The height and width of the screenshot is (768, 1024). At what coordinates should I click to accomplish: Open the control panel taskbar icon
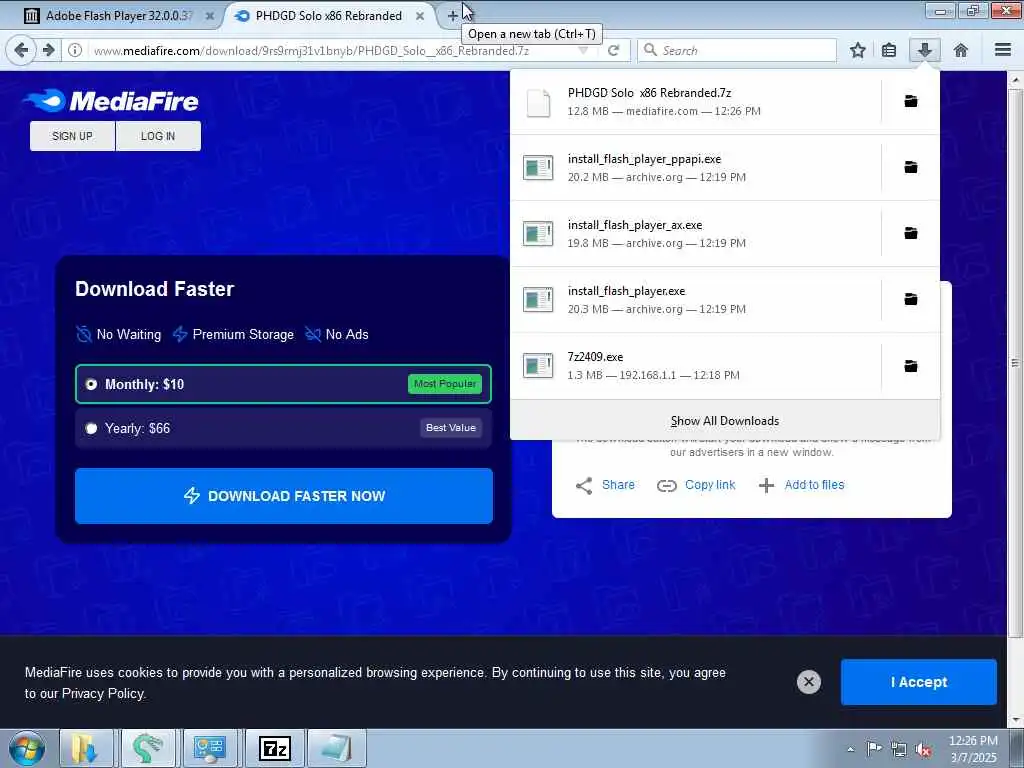point(210,749)
